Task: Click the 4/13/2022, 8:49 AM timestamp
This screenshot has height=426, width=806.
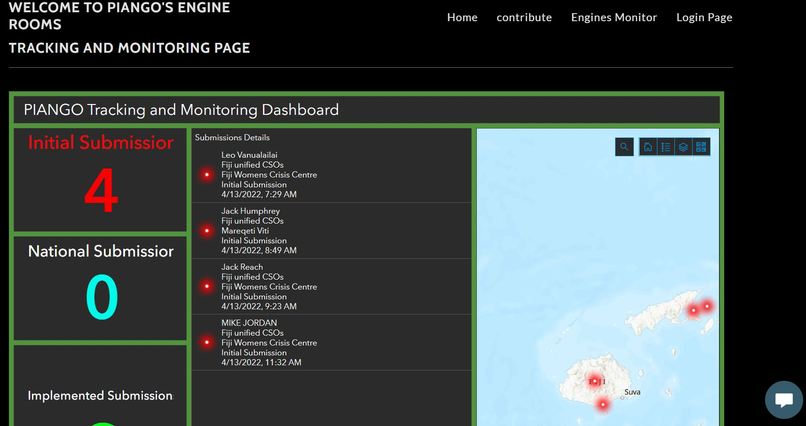Action: point(259,250)
